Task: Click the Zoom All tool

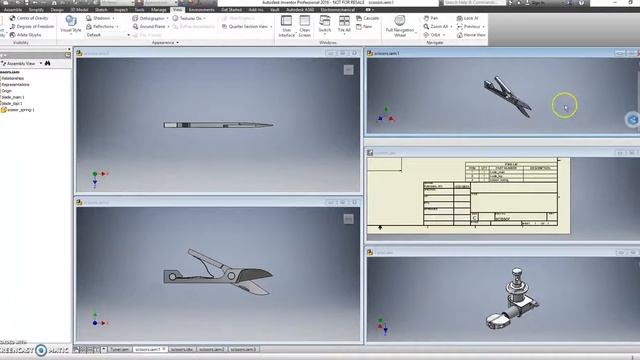Action: (x=436, y=26)
